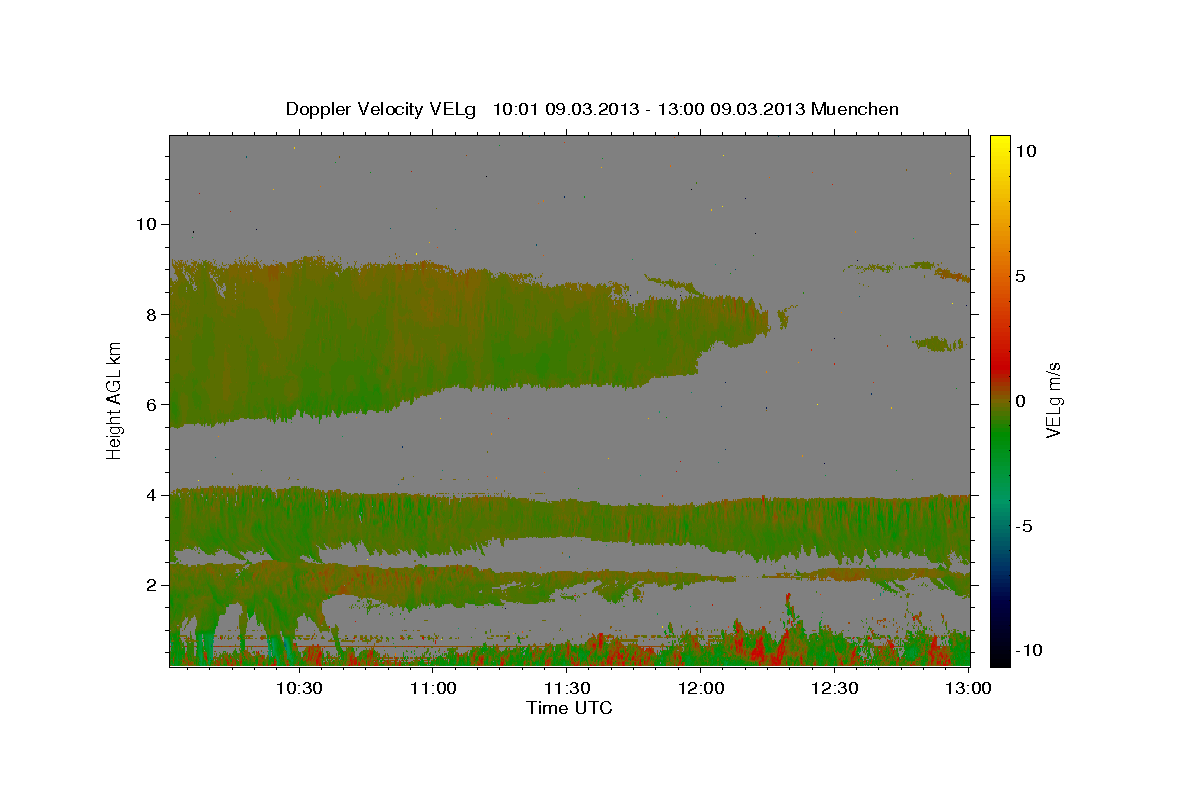1200x800 pixels.
Task: Click the height tick label 4
Action: click(x=149, y=494)
